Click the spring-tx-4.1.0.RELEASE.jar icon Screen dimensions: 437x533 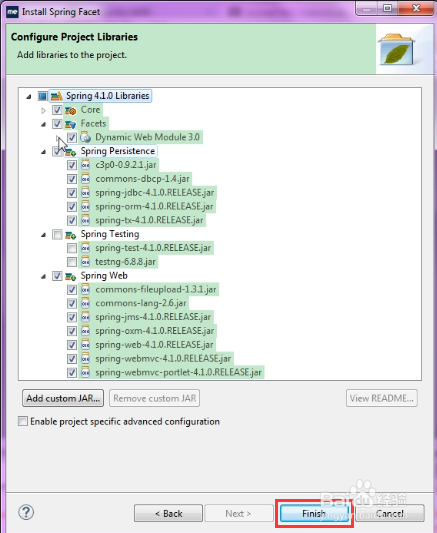coord(85,221)
